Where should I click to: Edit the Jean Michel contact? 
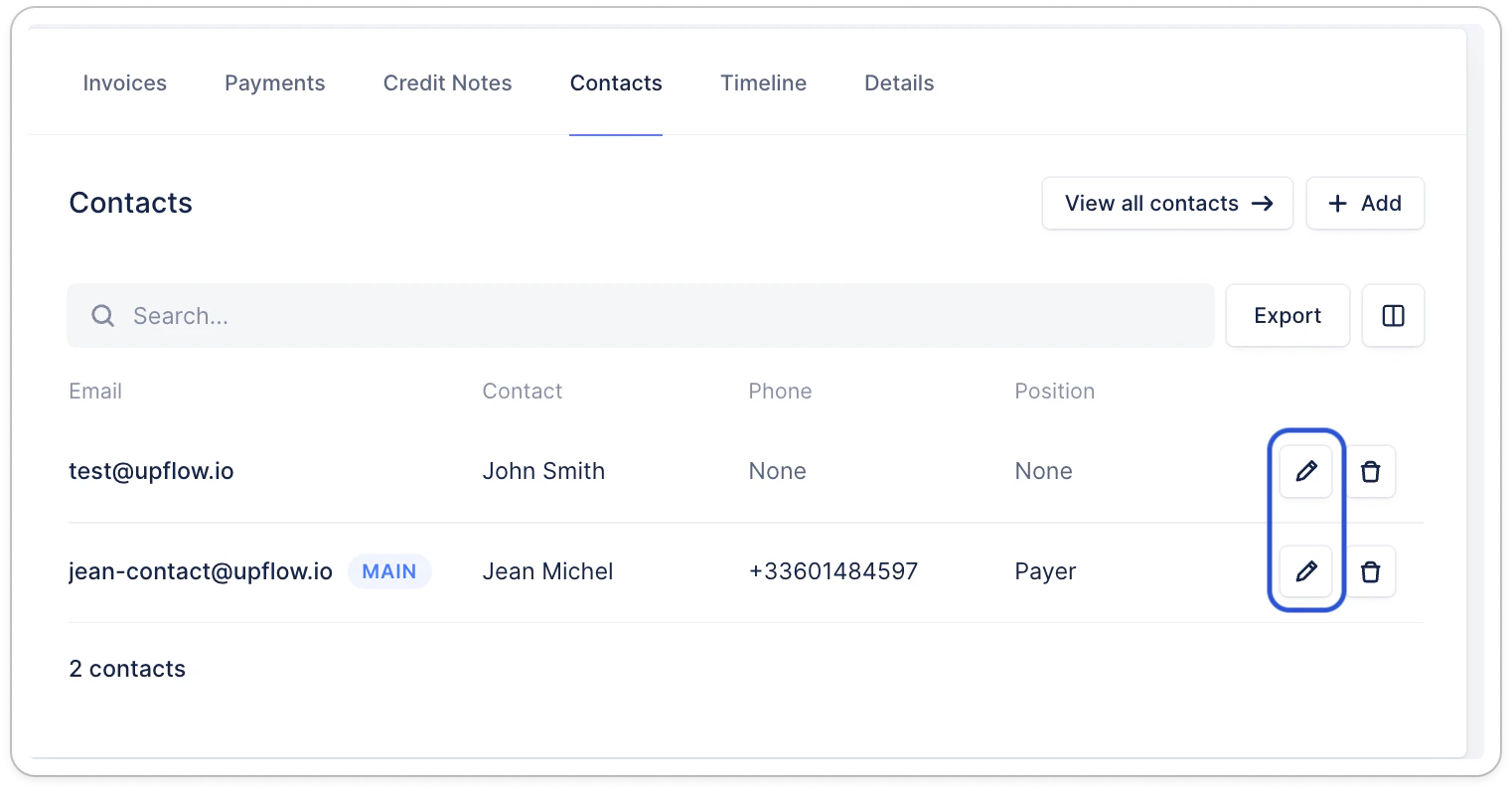pos(1305,571)
